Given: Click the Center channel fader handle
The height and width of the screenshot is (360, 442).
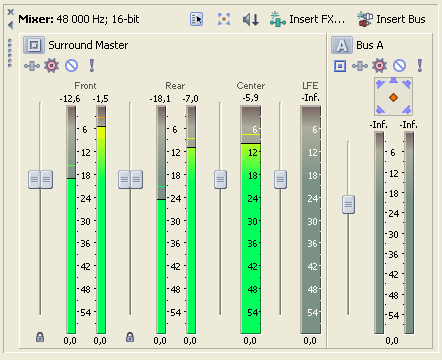Looking at the screenshot, I should click(220, 179).
